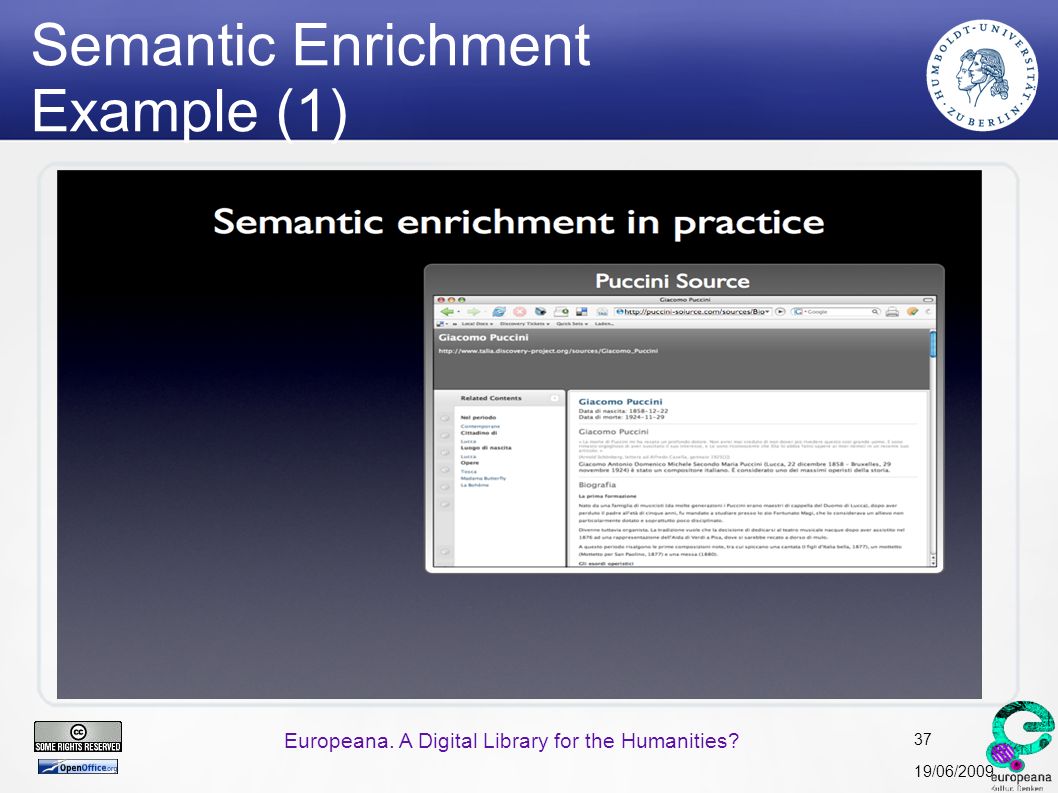Click the printer icon in browser toolbar
The width and height of the screenshot is (1058, 793).
click(892, 312)
